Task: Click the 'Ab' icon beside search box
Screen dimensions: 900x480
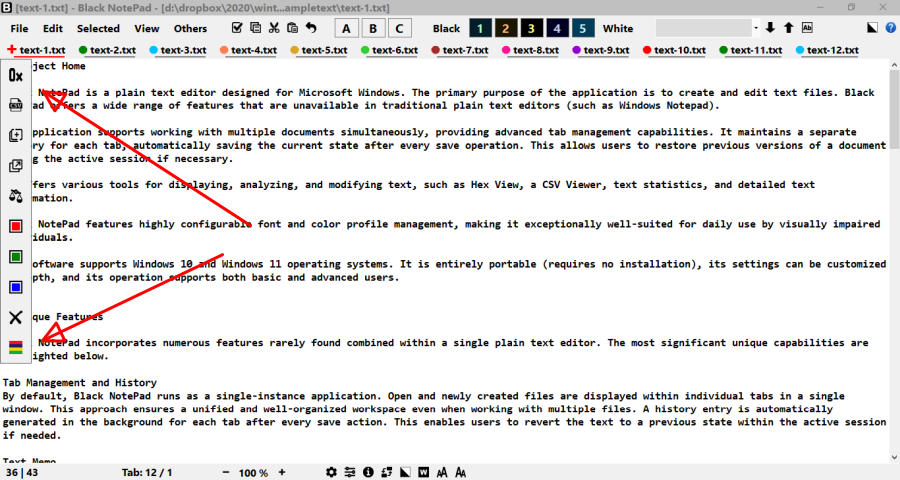Action: 807,28
